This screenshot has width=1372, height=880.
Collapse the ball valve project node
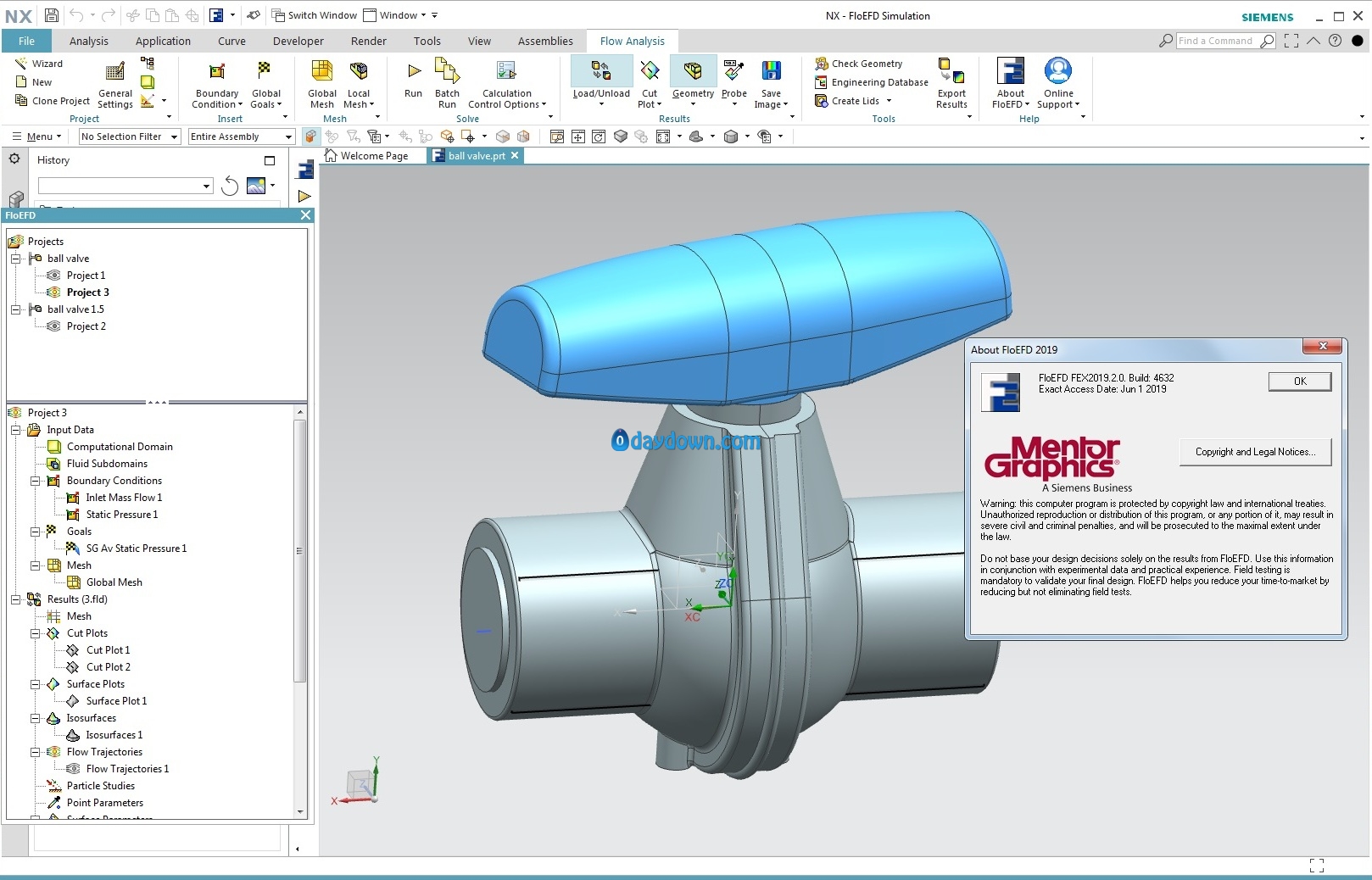click(x=15, y=259)
